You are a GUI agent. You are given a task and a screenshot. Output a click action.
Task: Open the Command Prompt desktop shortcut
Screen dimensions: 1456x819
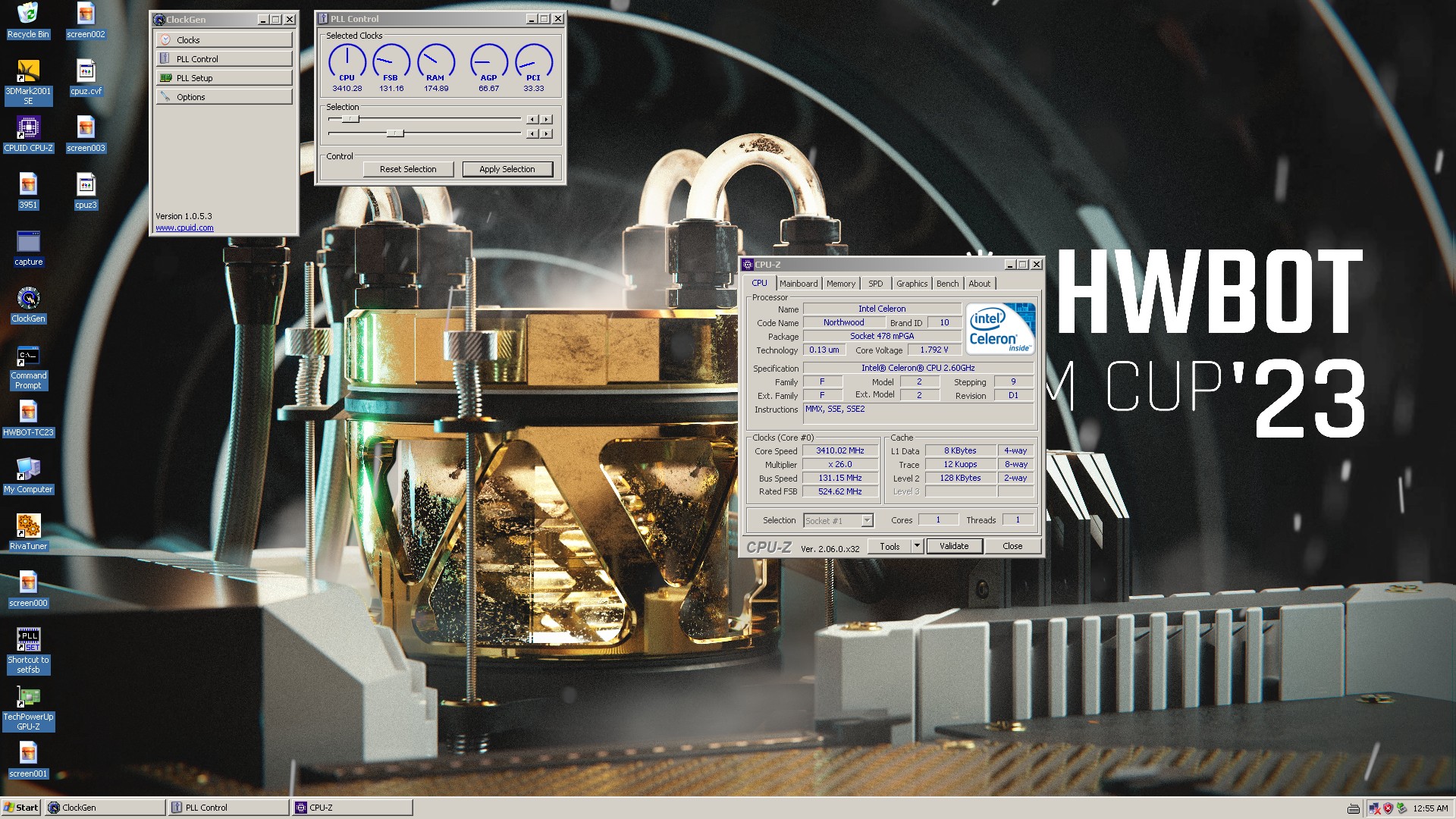[28, 367]
